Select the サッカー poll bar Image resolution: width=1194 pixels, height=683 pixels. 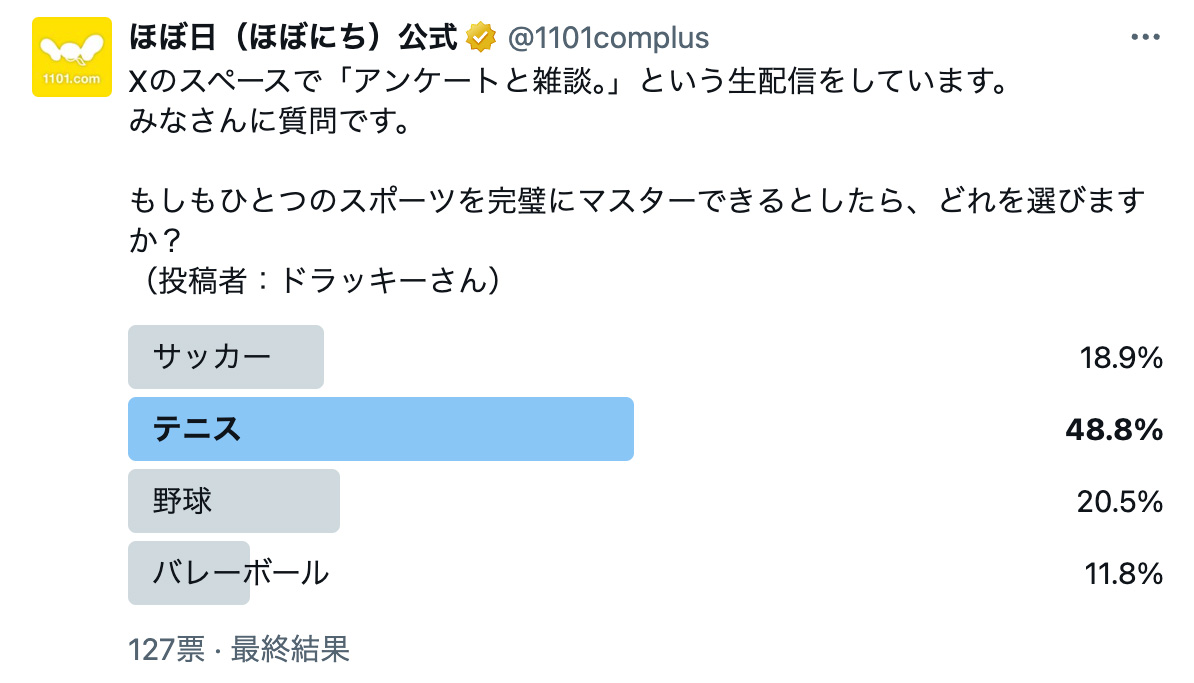pyautogui.click(x=226, y=357)
